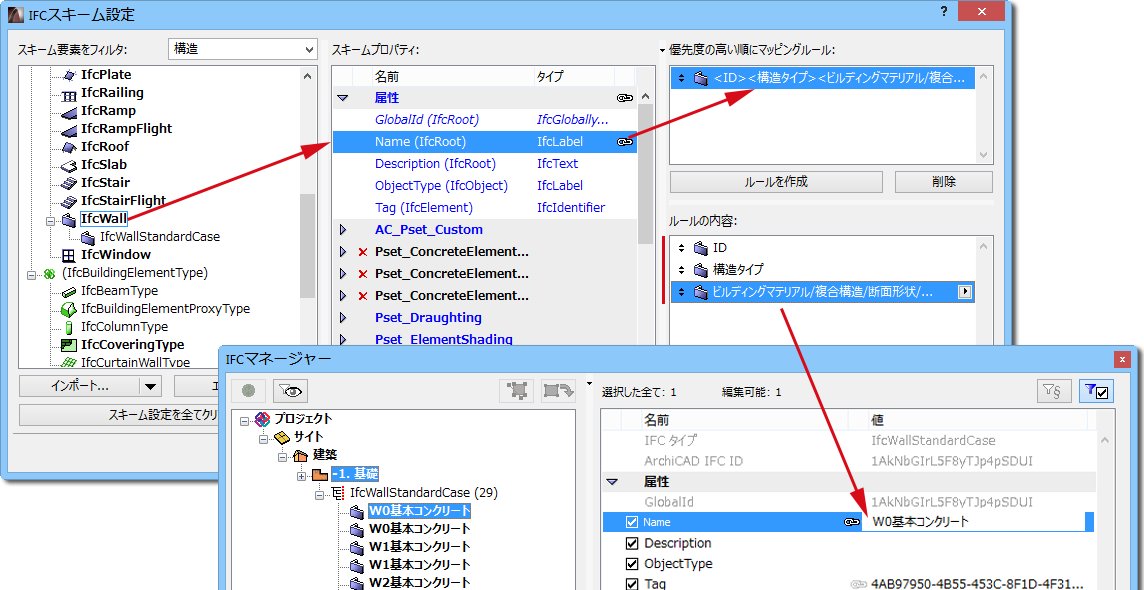Image resolution: width=1144 pixels, height=590 pixels.
Task: Select the ObjectType (IfcObject) property row
Action: (484, 186)
